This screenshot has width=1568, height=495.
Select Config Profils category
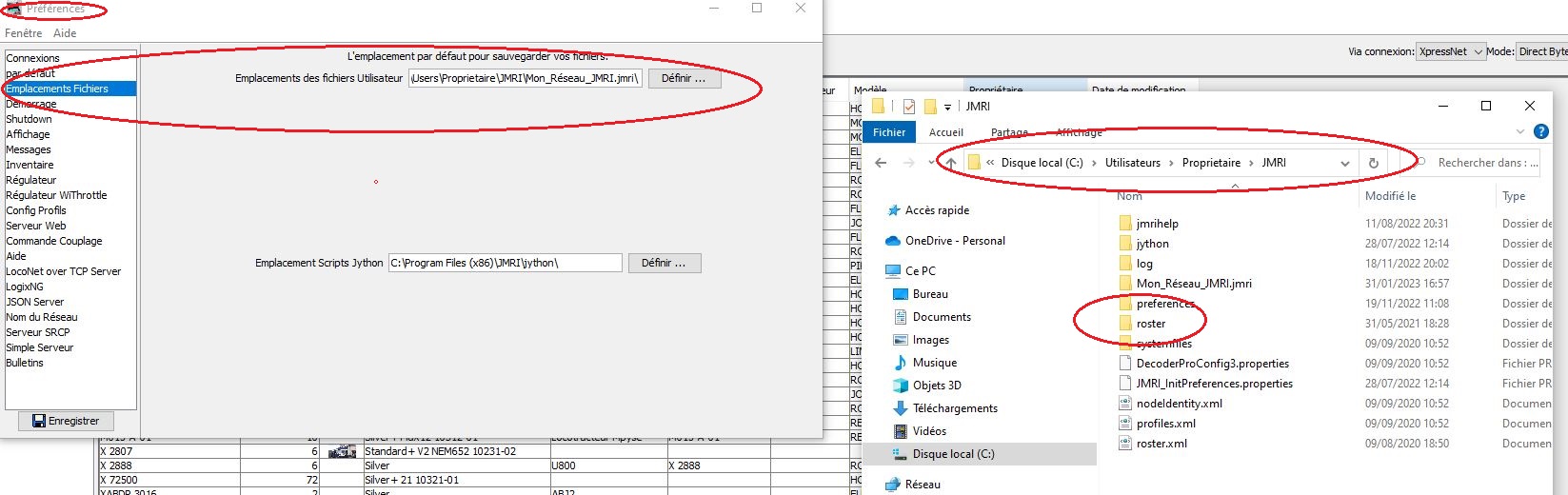click(36, 210)
